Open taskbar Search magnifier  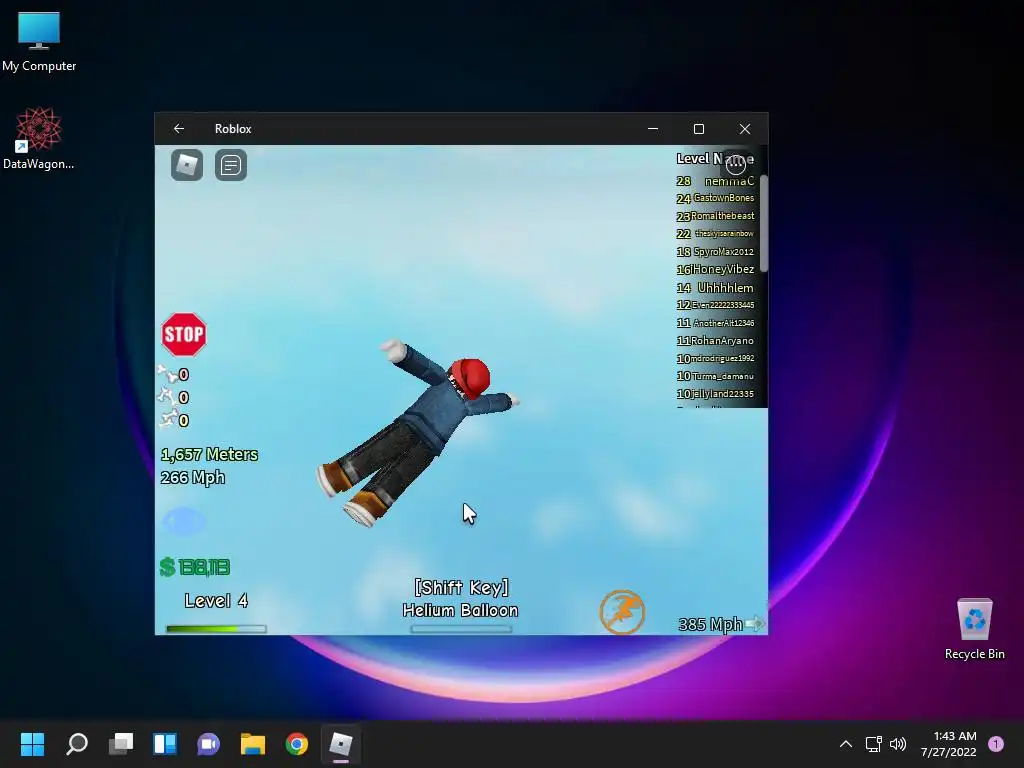(76, 744)
